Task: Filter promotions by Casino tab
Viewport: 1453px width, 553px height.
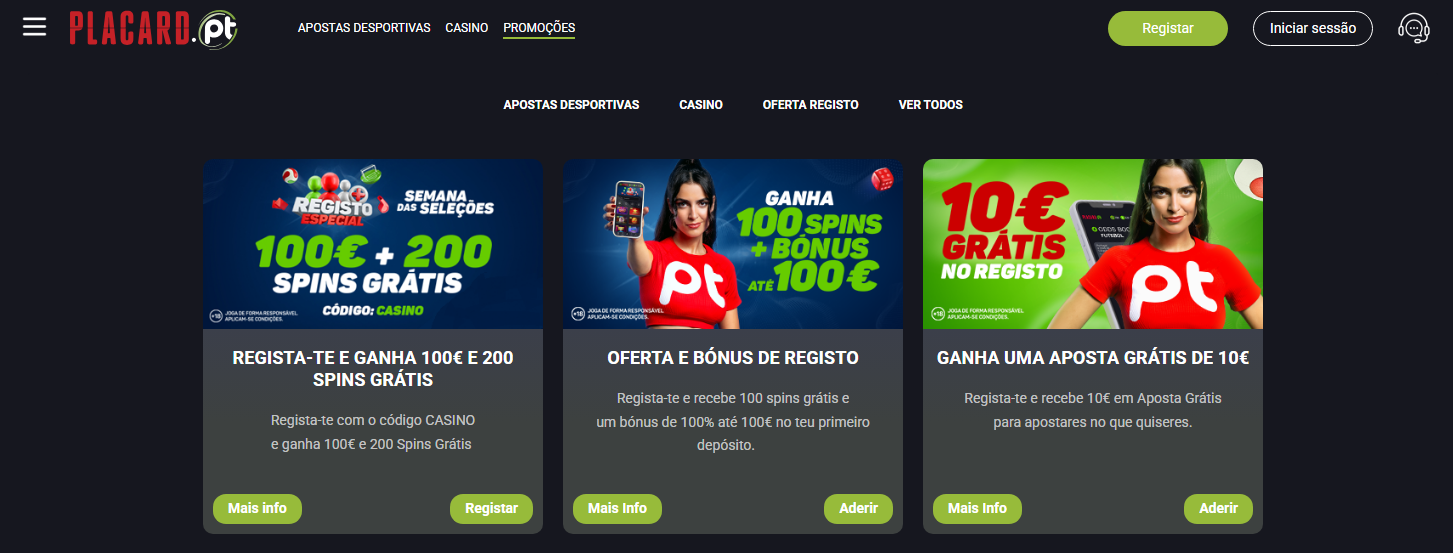Action: click(701, 105)
